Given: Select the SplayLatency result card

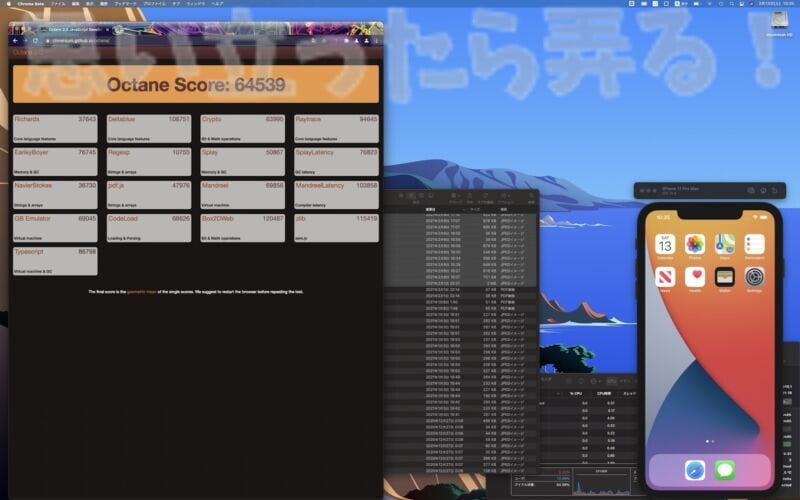Looking at the screenshot, I should pyautogui.click(x=337, y=162).
